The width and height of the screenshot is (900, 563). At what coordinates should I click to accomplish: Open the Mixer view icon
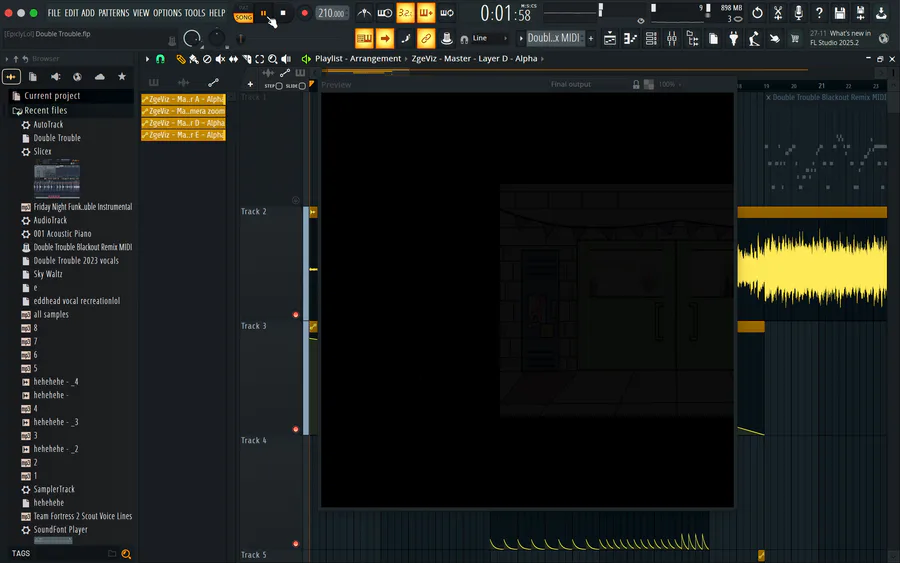[x=672, y=38]
